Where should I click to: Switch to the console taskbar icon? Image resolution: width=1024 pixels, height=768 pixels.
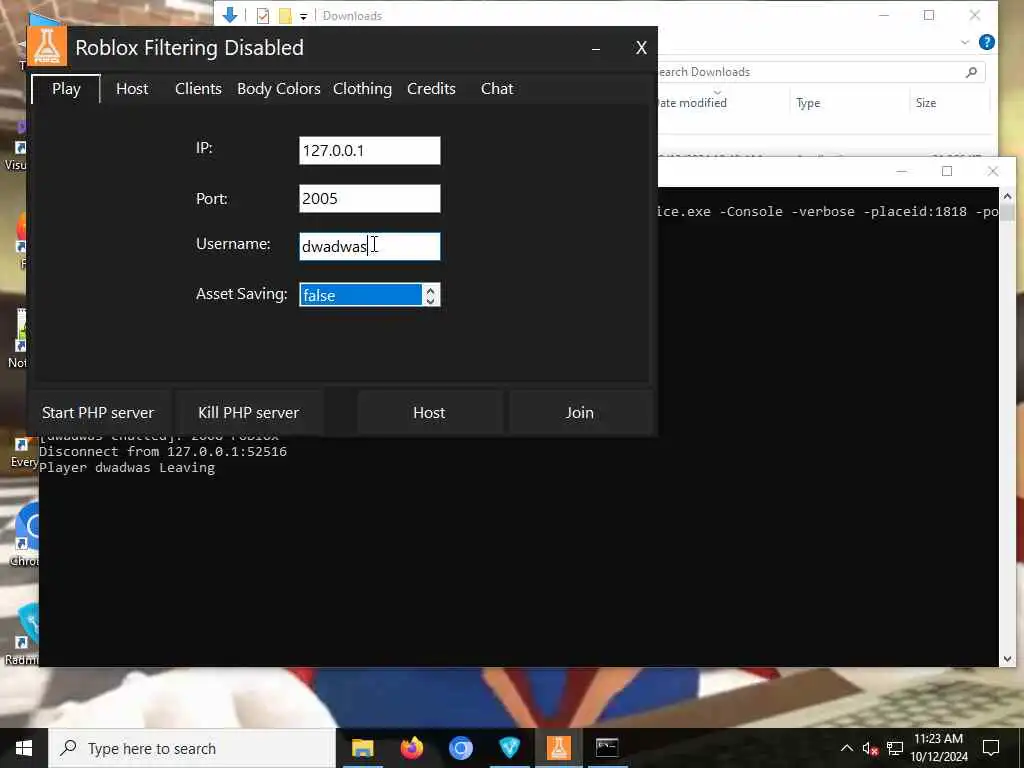coord(607,748)
